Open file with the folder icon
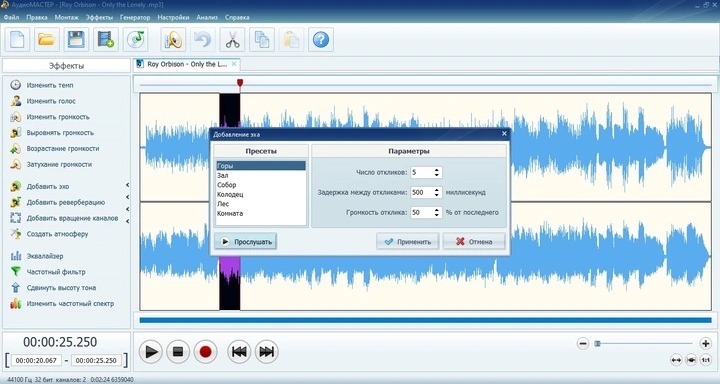This screenshot has height=384, width=720. pyautogui.click(x=46, y=40)
